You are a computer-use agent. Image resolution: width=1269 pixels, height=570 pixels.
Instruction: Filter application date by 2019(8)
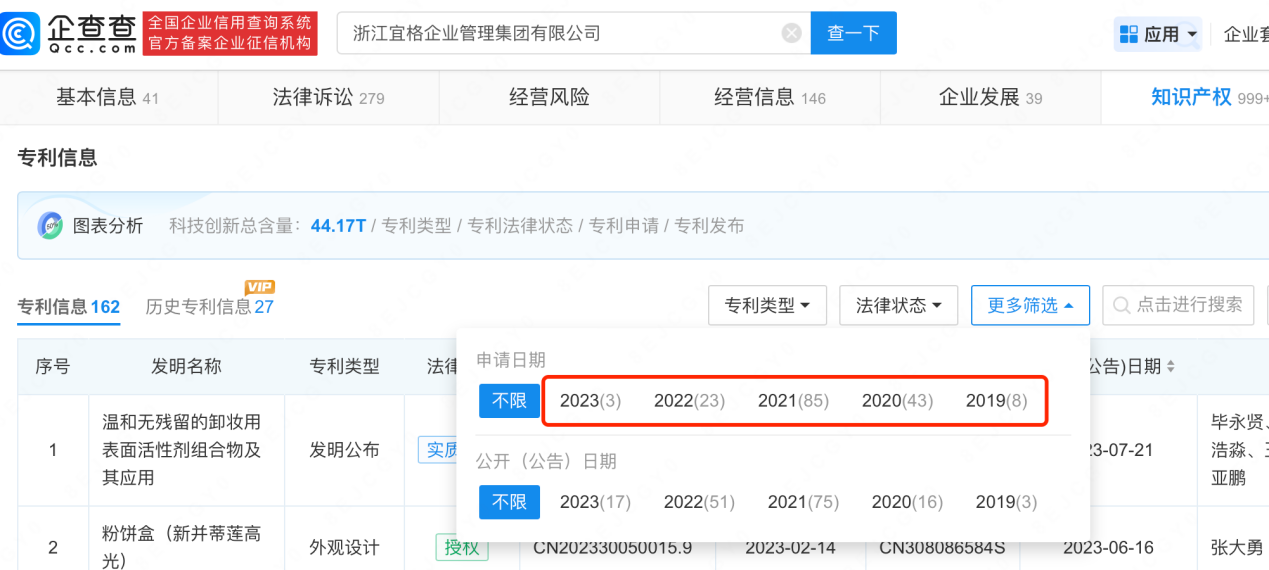996,401
